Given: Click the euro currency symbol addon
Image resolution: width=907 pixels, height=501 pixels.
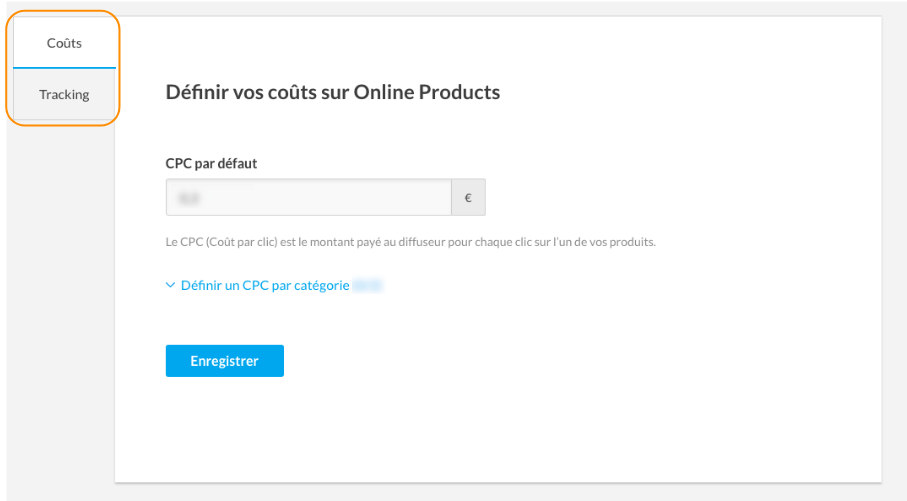Looking at the screenshot, I should [x=468, y=198].
